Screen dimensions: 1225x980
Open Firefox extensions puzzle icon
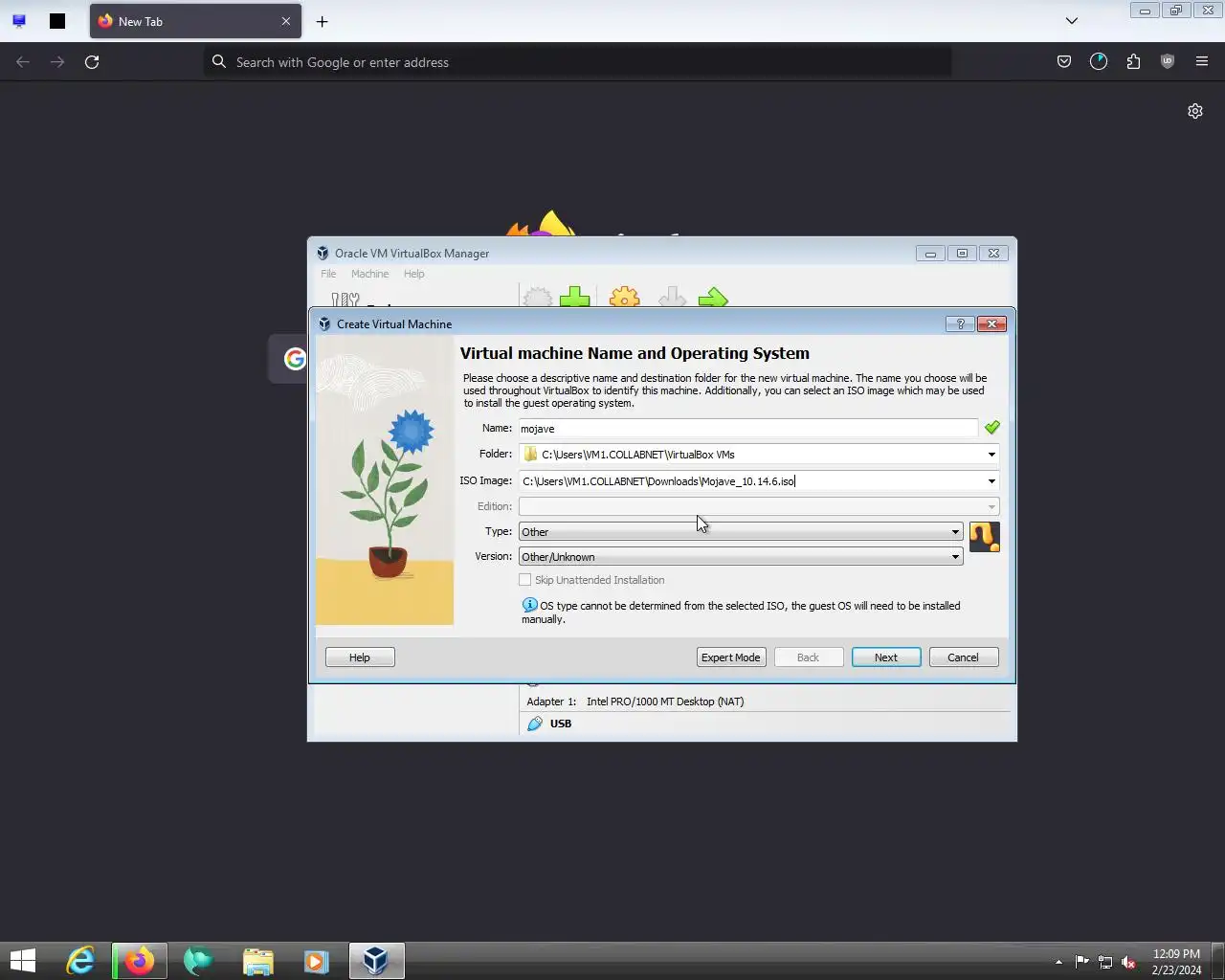(1133, 61)
